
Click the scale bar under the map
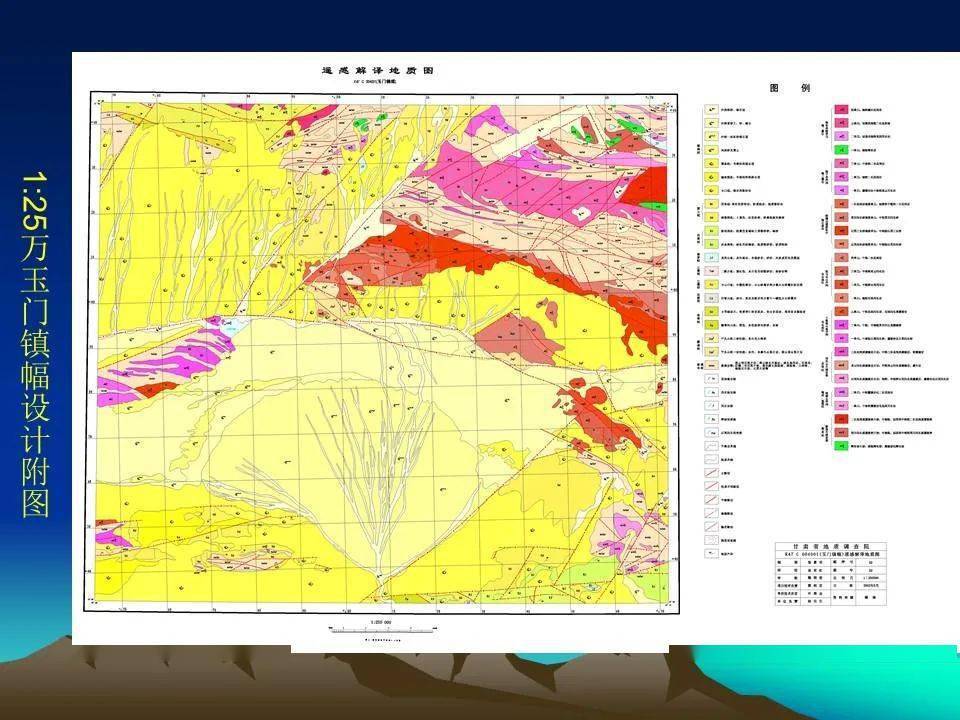[x=383, y=629]
